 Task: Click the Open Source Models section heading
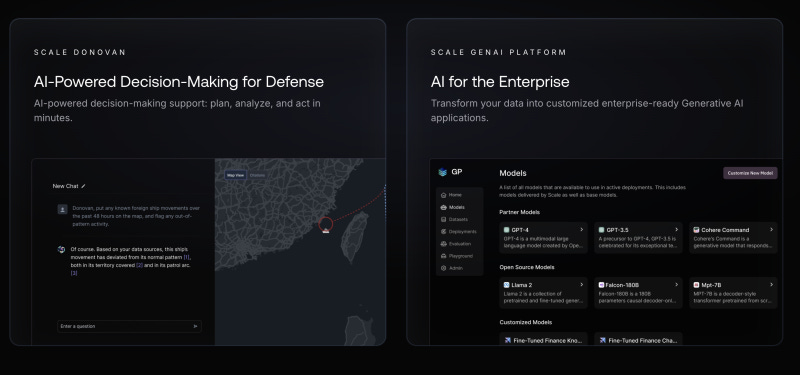(x=527, y=267)
